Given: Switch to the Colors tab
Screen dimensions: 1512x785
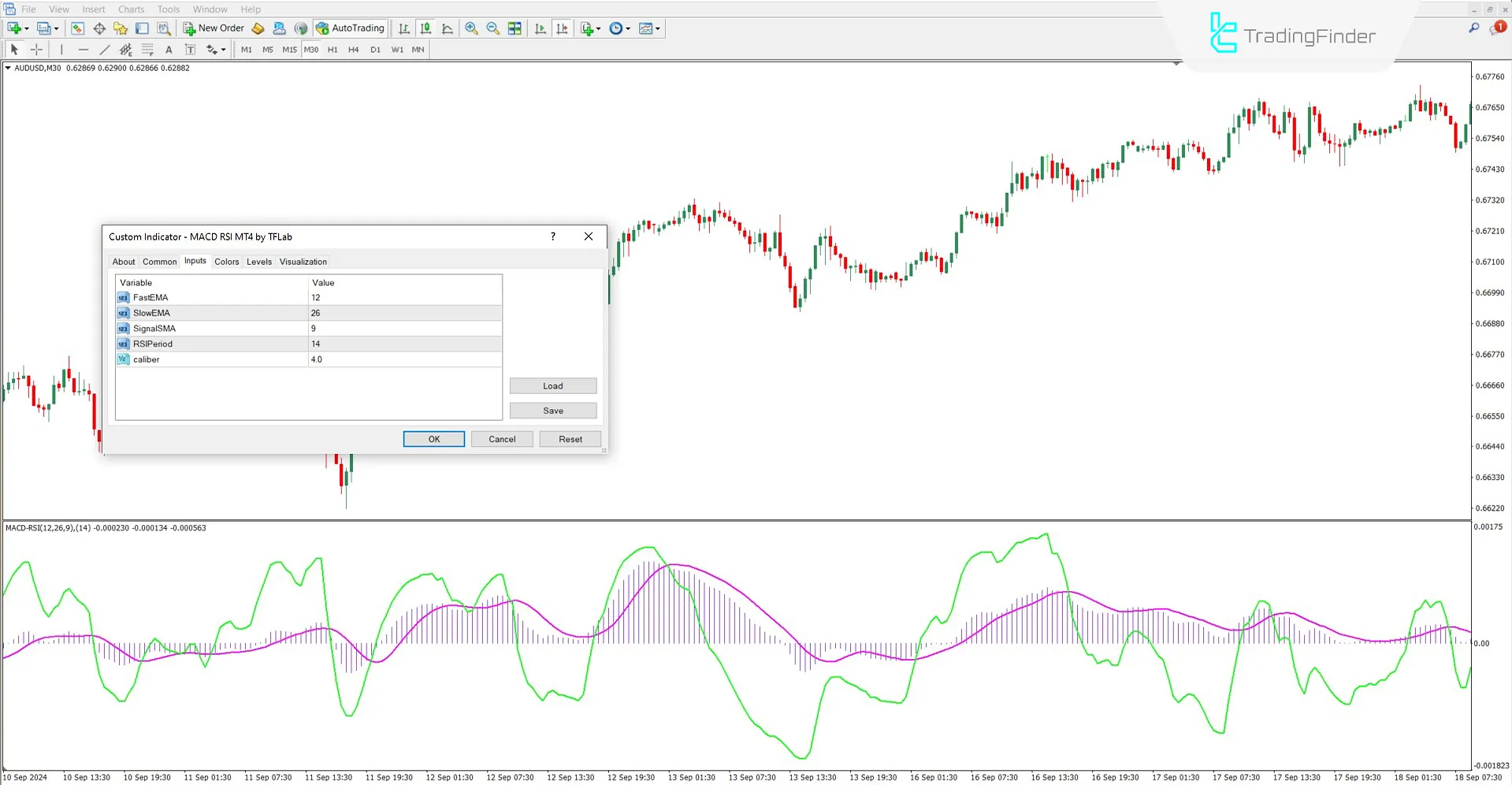Looking at the screenshot, I should click(x=226, y=261).
